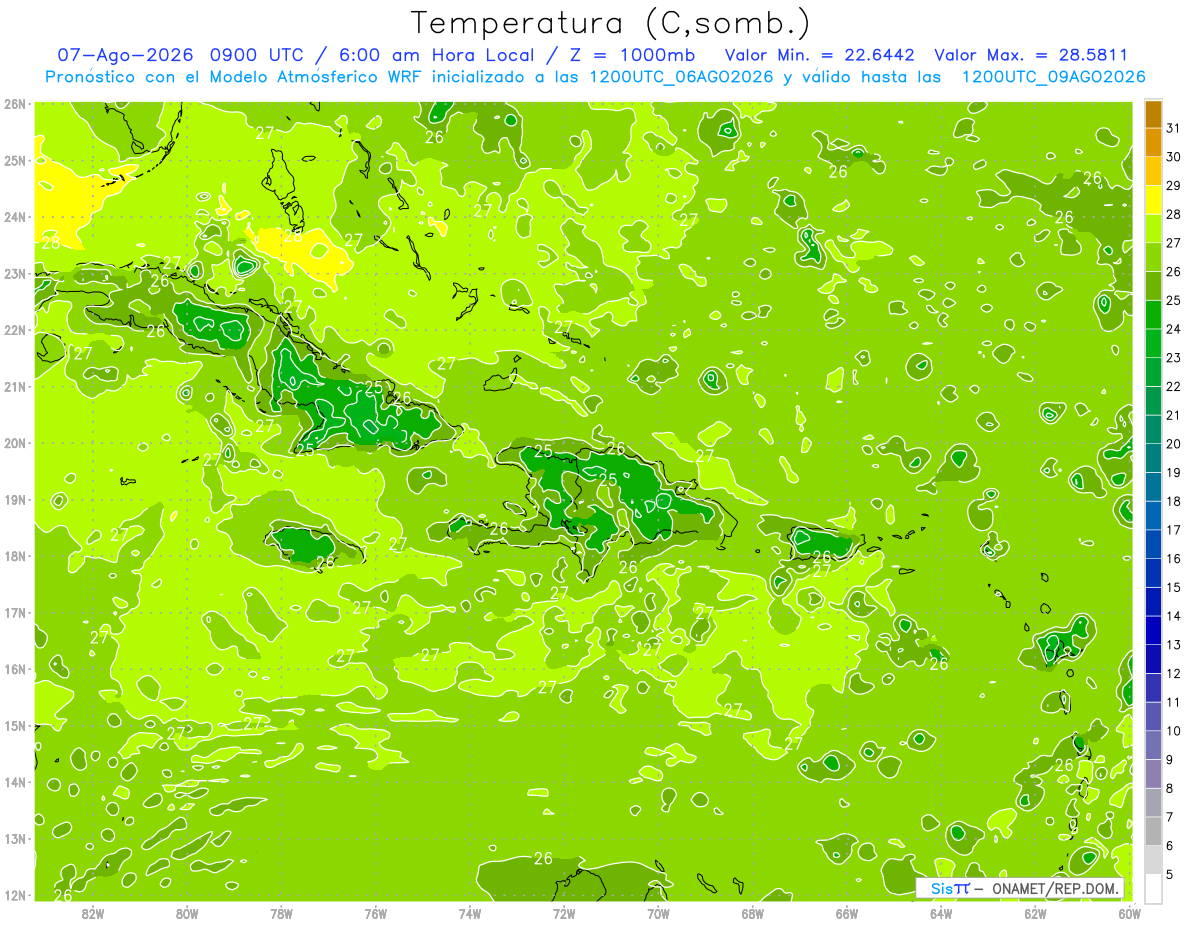The height and width of the screenshot is (927, 1200).
Task: Click the orange swatch between 30 and 31
Action: pyautogui.click(x=1153, y=143)
